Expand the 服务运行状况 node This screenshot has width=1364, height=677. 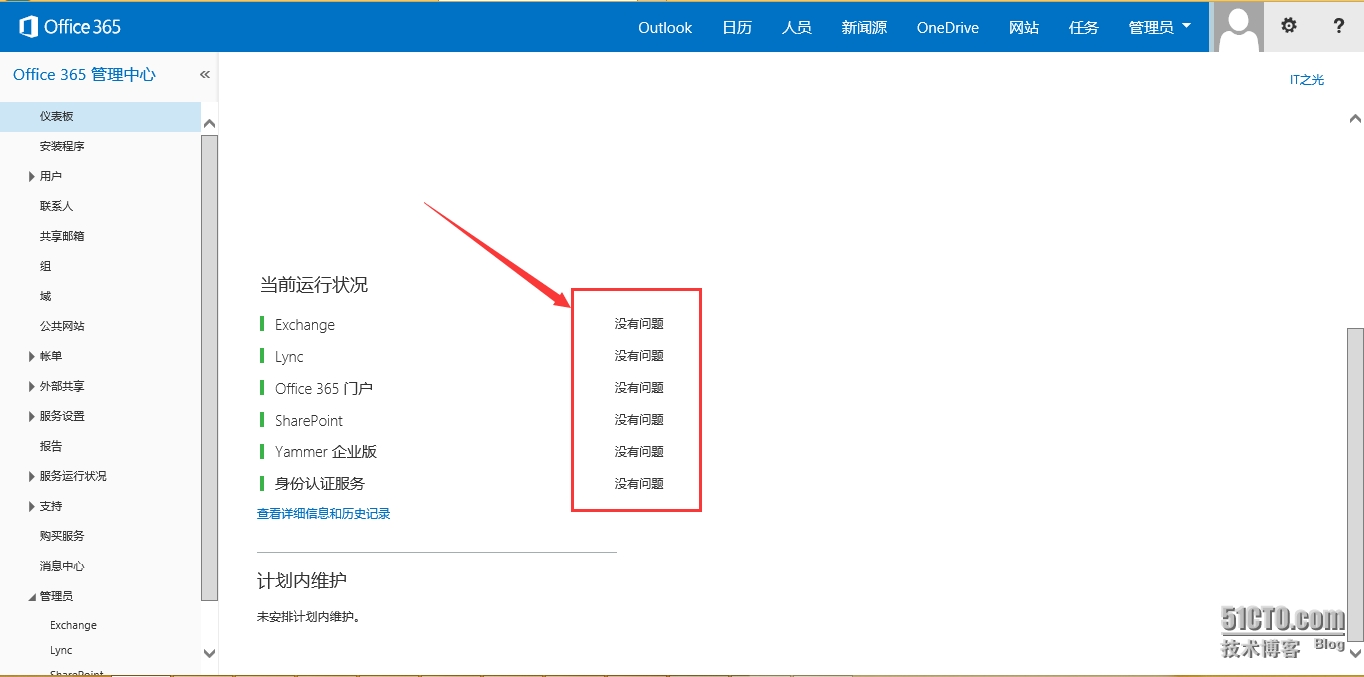[32, 477]
